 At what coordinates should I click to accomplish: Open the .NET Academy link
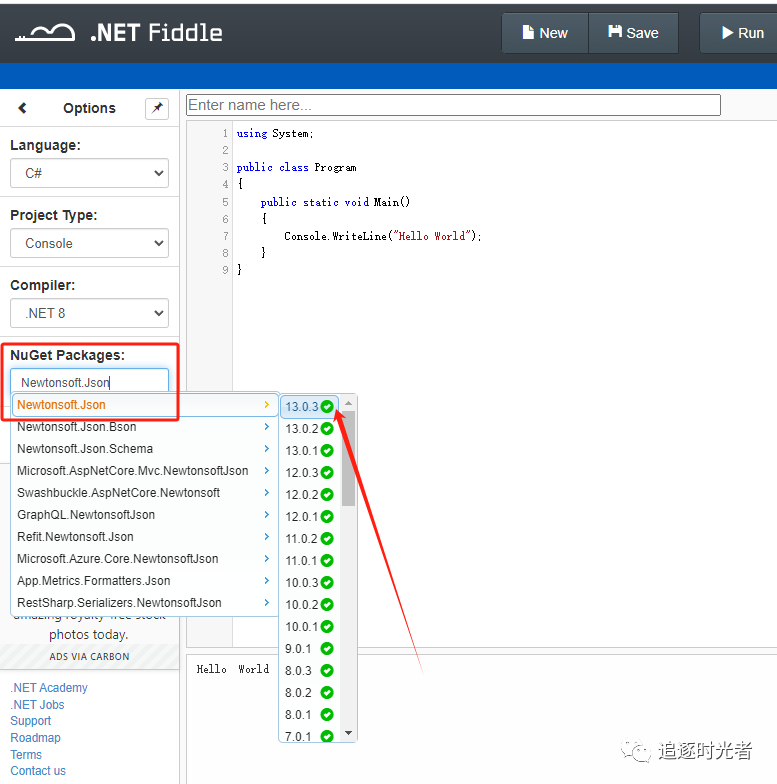tap(49, 688)
